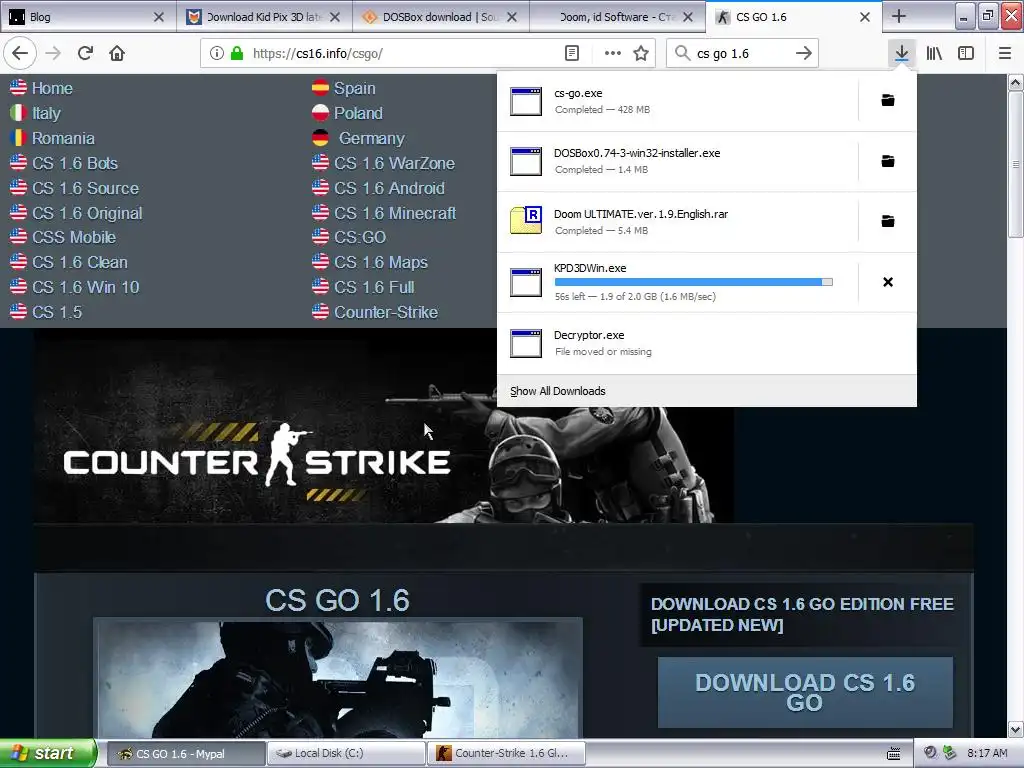Open the Germany link
This screenshot has width=1024, height=768.
pyautogui.click(x=372, y=138)
